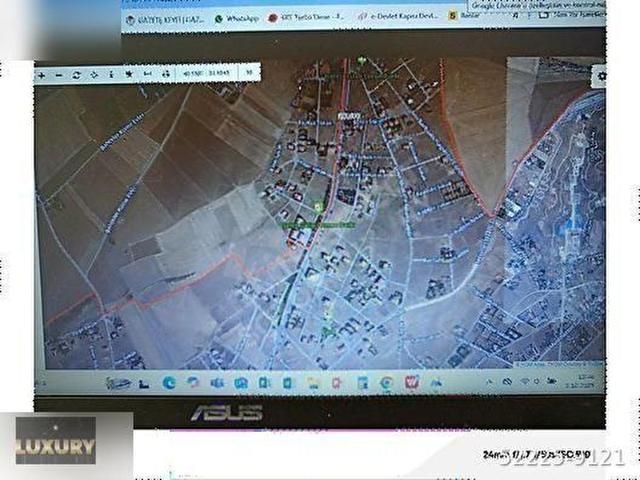Click the coordinate readout field in map toolbar
The height and width of the screenshot is (480, 640).
coord(206,73)
